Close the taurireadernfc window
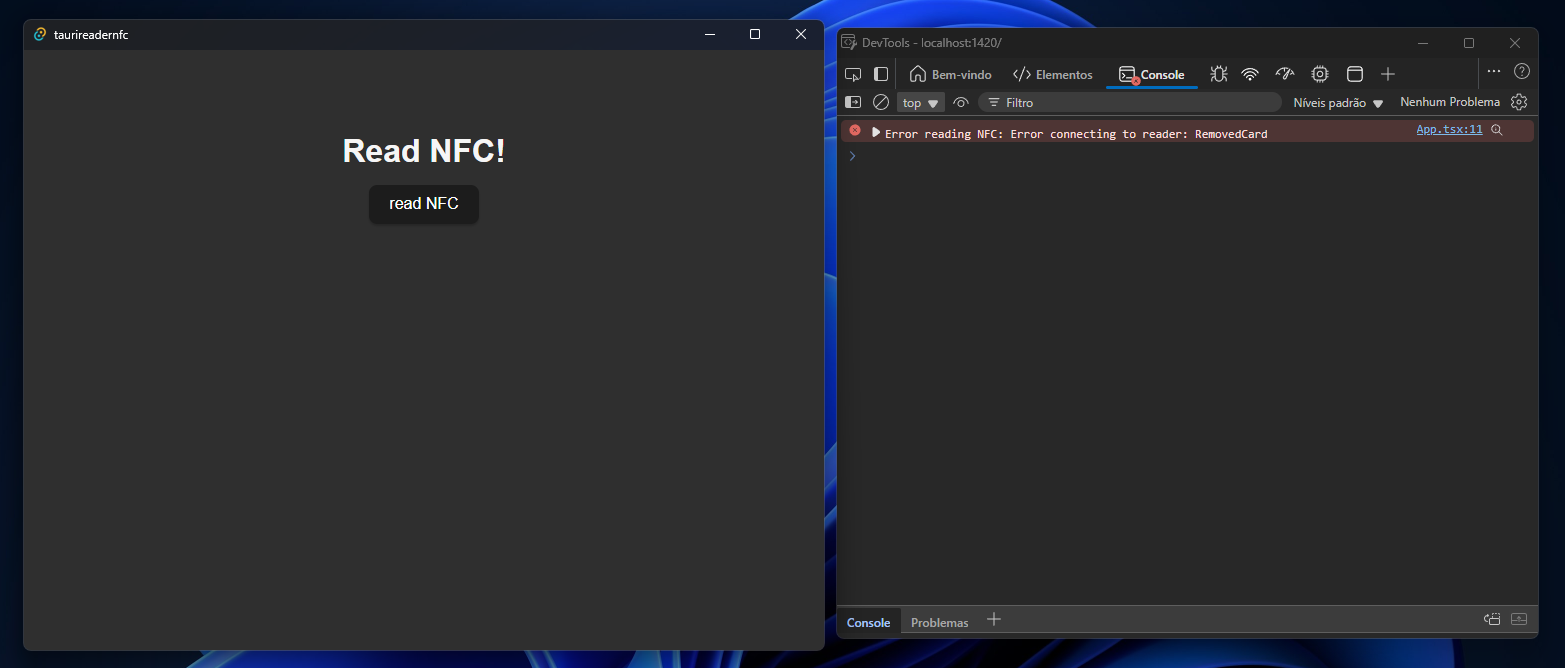 [800, 34]
